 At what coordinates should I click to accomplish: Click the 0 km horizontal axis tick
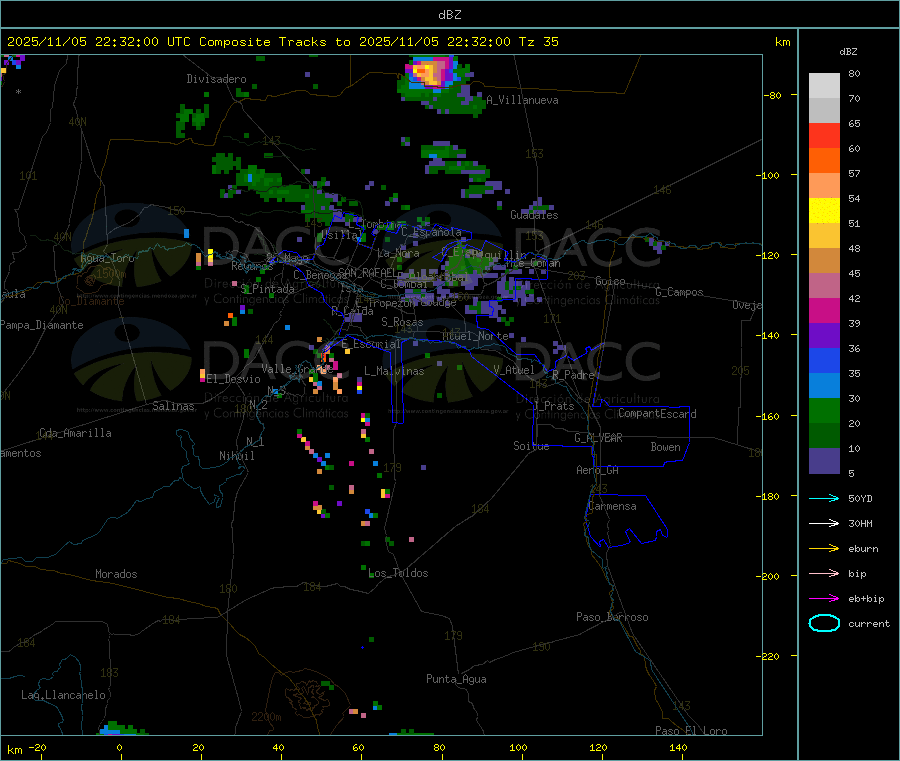[x=119, y=747]
